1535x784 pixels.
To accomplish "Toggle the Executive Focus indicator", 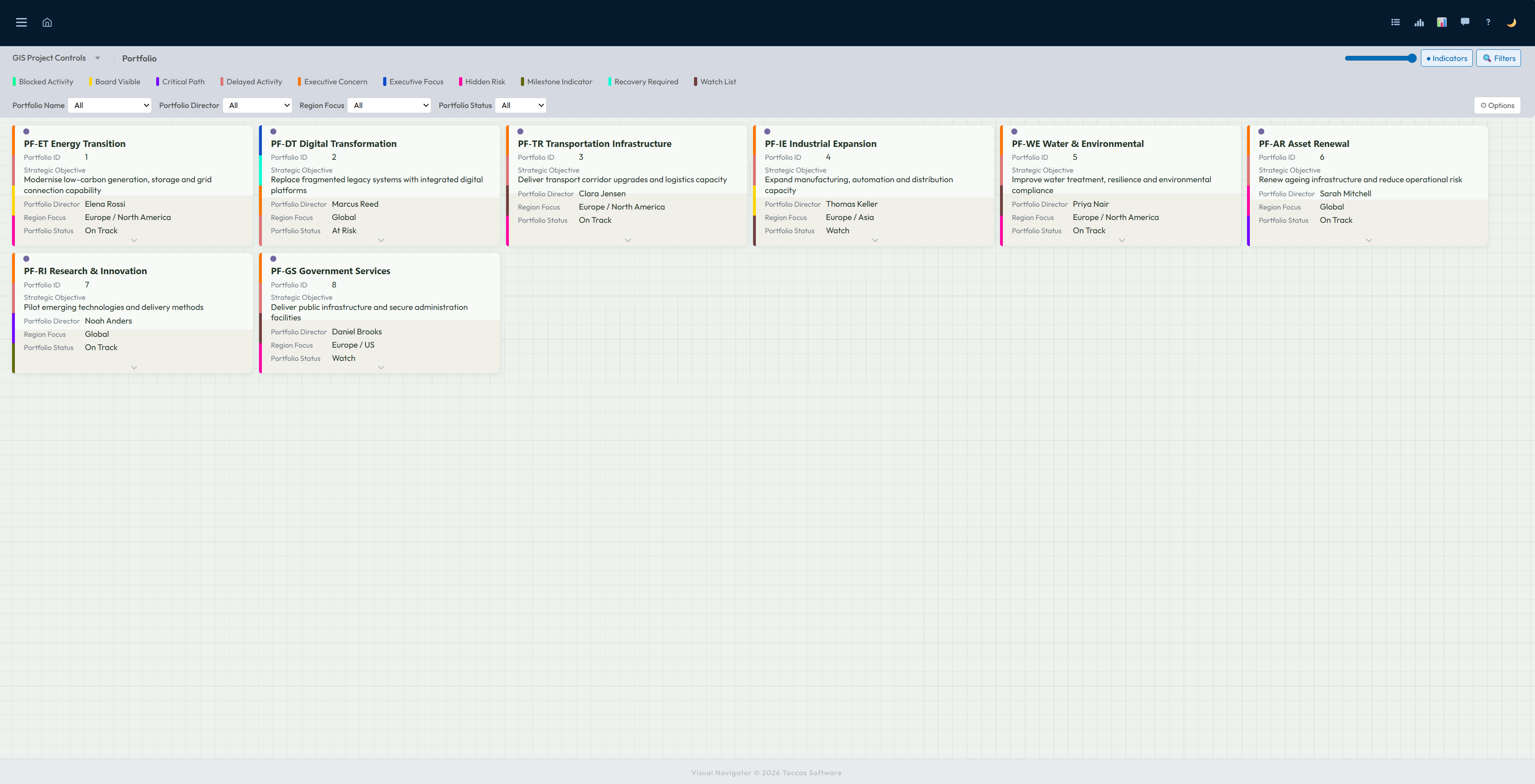I will pos(413,81).
